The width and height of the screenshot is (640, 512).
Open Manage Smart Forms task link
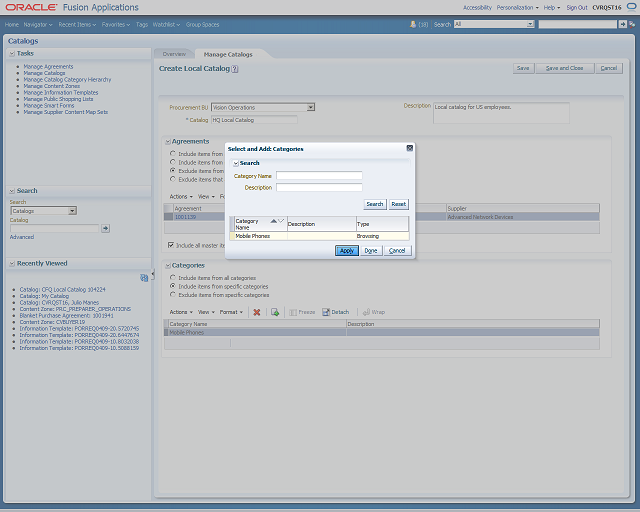pos(49,106)
